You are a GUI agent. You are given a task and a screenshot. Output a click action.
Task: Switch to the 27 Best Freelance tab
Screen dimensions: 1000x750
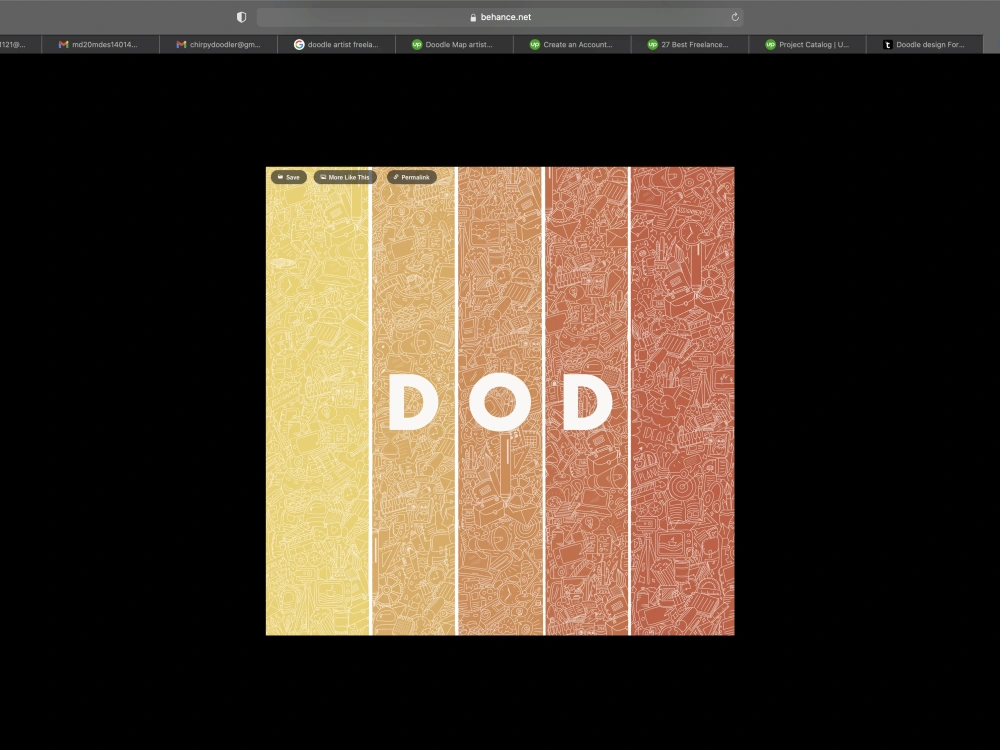(x=690, y=44)
